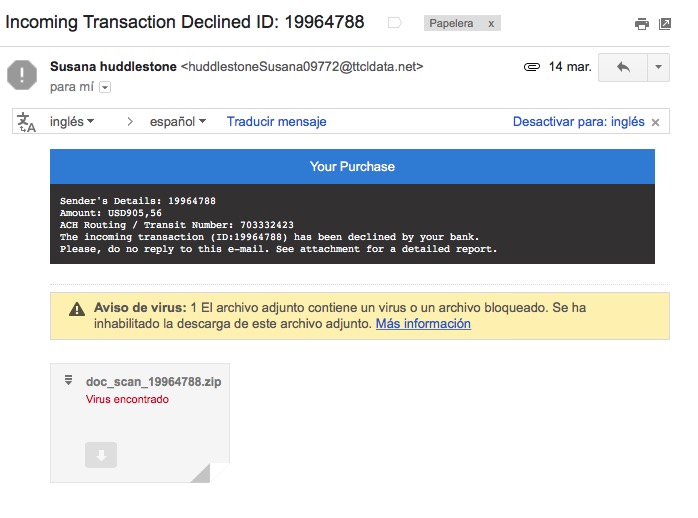Image resolution: width=698 pixels, height=518 pixels.
Task: Click the sender's spam warning avatar
Action: [x=22, y=75]
